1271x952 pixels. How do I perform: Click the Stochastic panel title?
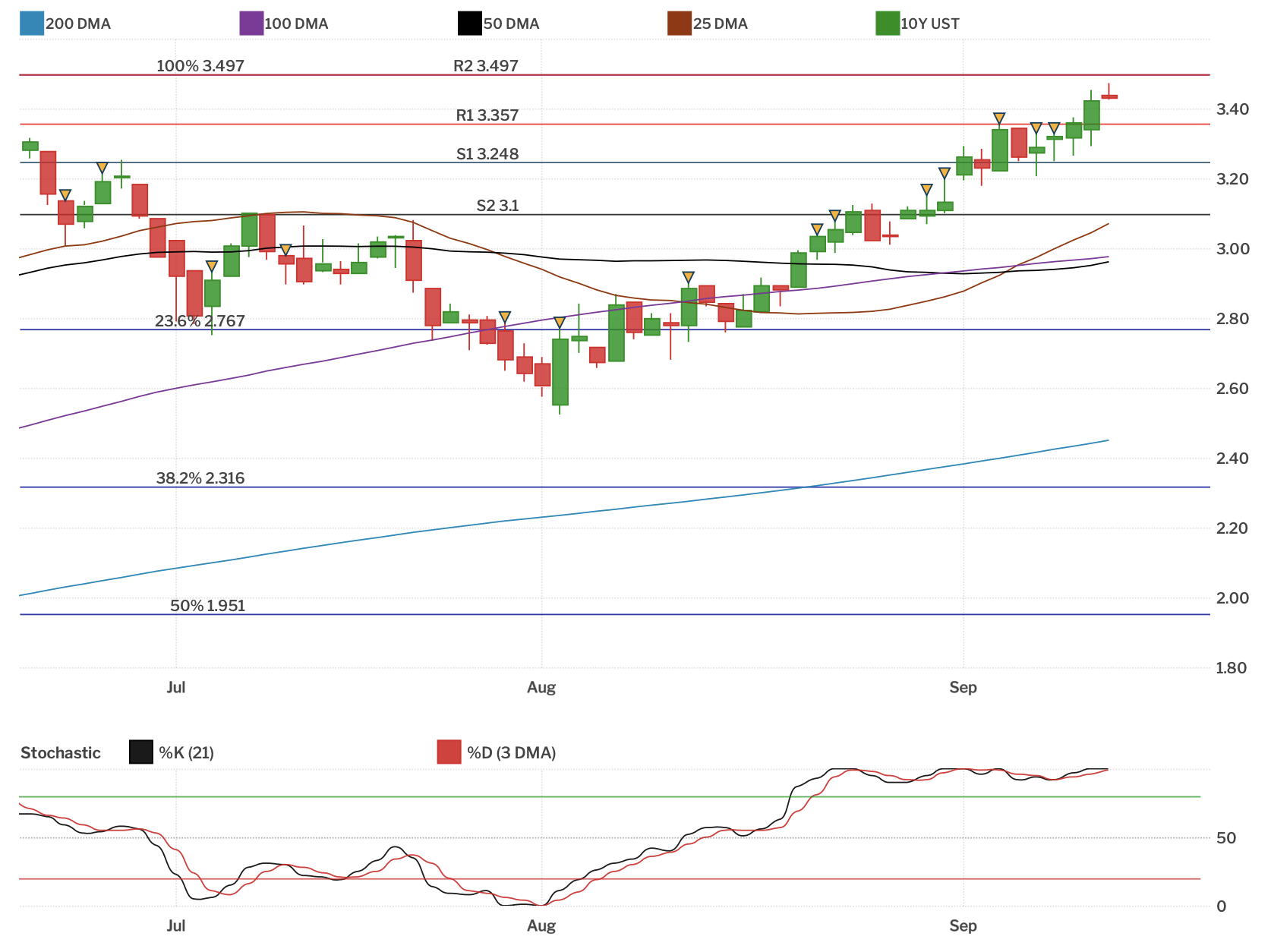(x=61, y=753)
